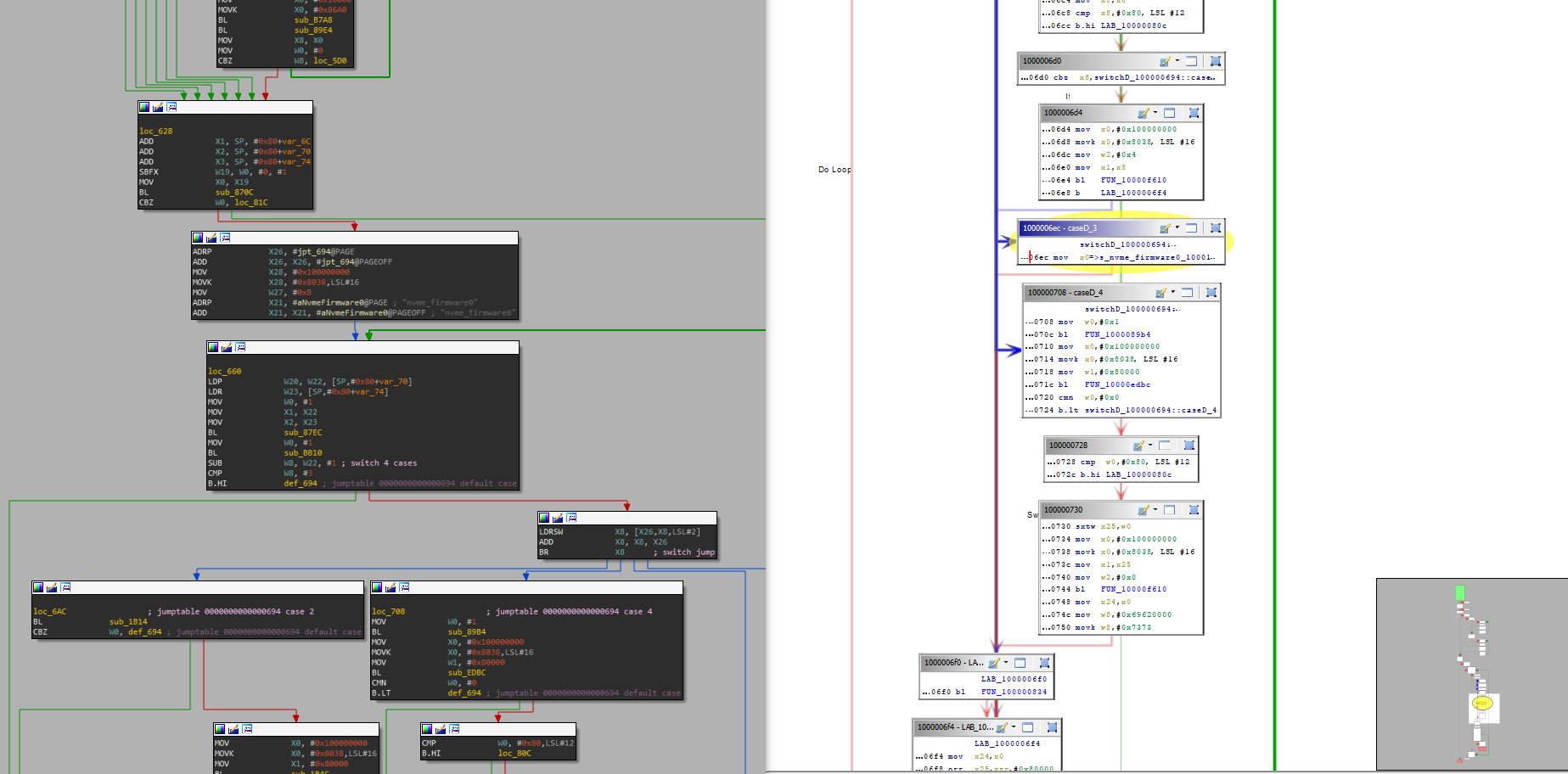
Task: Click group vertices icon on caseD_4 block
Action: tap(1211, 293)
